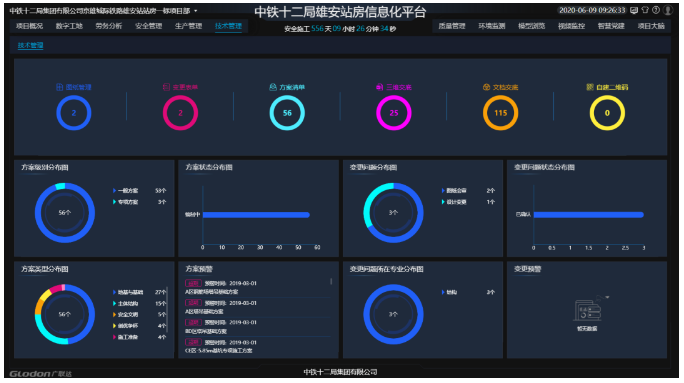
Task: Open 项目概况 menu item
Action: [30, 26]
